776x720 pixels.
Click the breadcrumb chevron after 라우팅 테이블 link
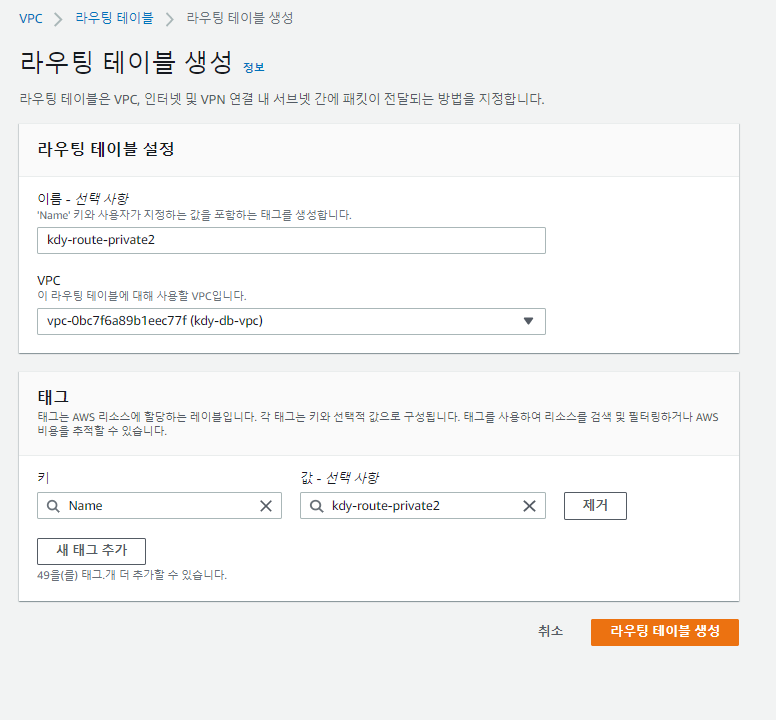tap(170, 20)
